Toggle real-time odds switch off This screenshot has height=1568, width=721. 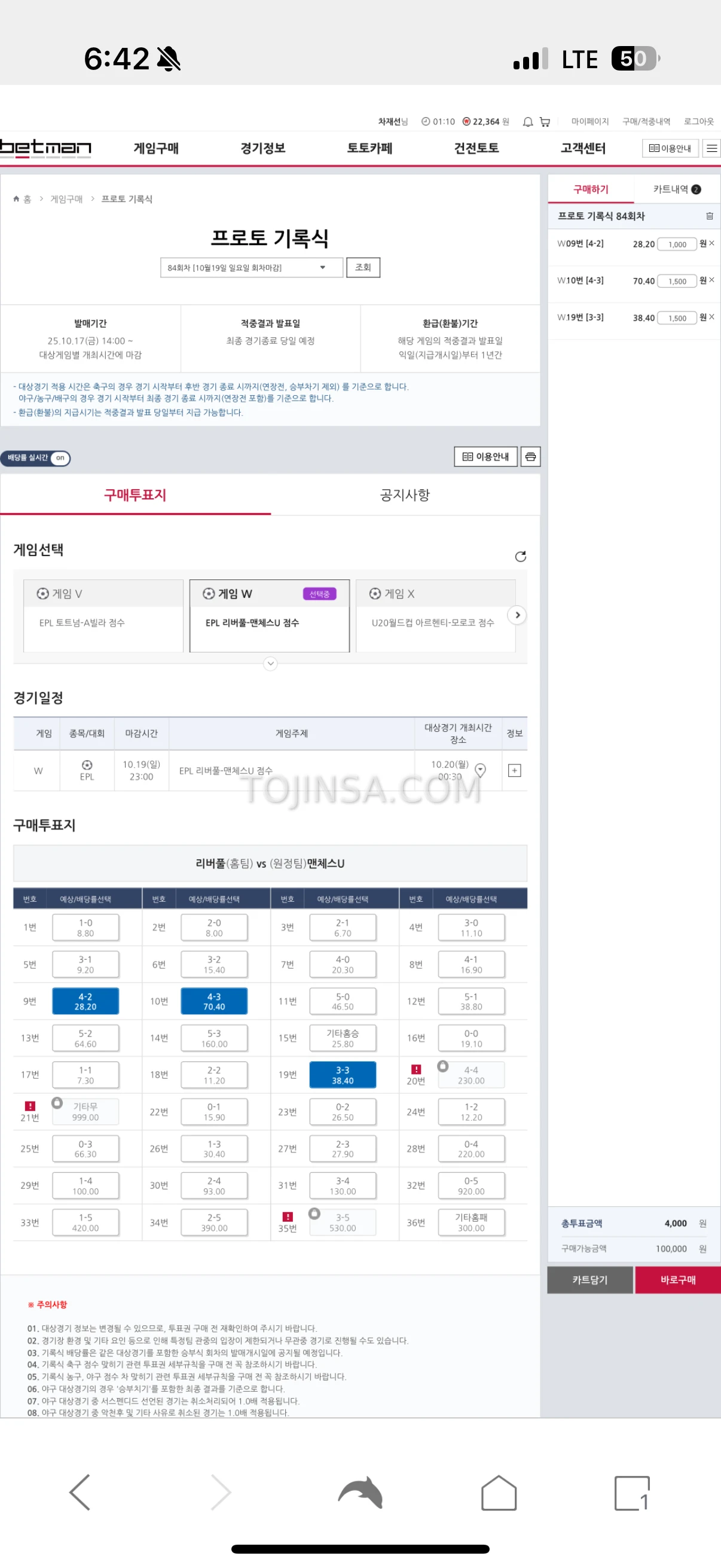tap(35, 457)
